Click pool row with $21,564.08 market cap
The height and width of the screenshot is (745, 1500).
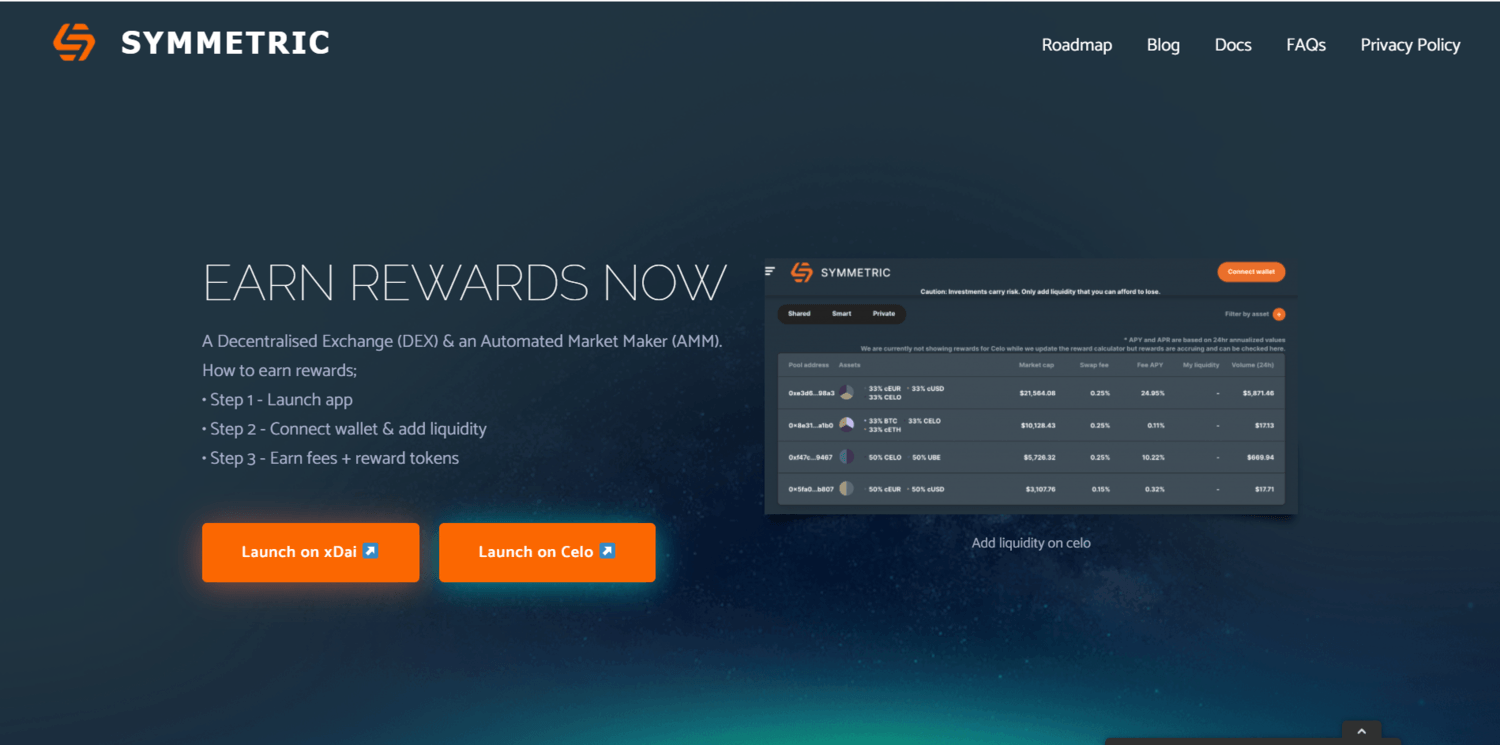coord(1031,393)
